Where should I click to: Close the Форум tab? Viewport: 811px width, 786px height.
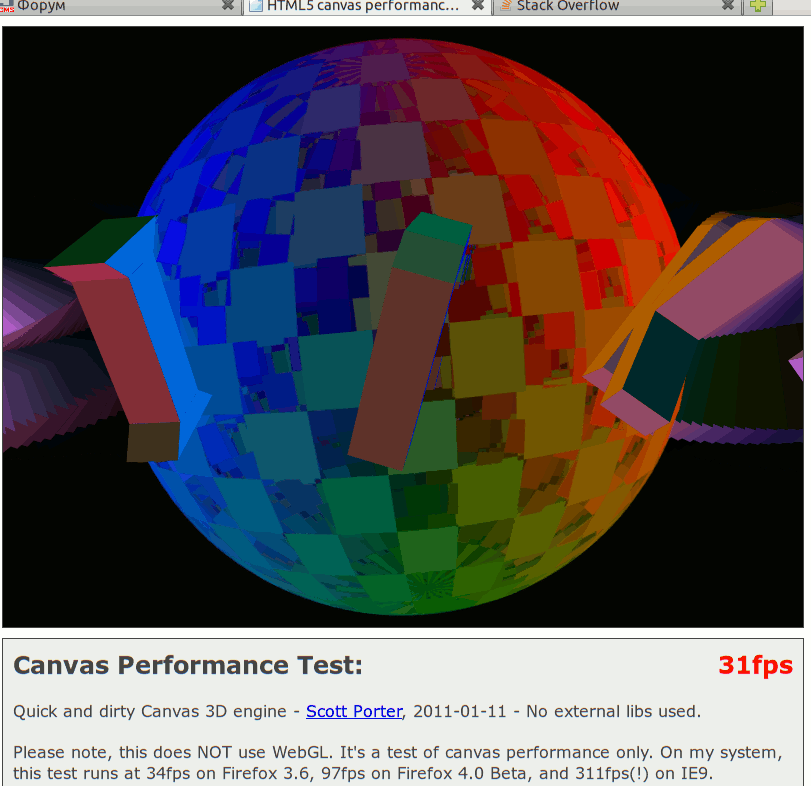(228, 6)
